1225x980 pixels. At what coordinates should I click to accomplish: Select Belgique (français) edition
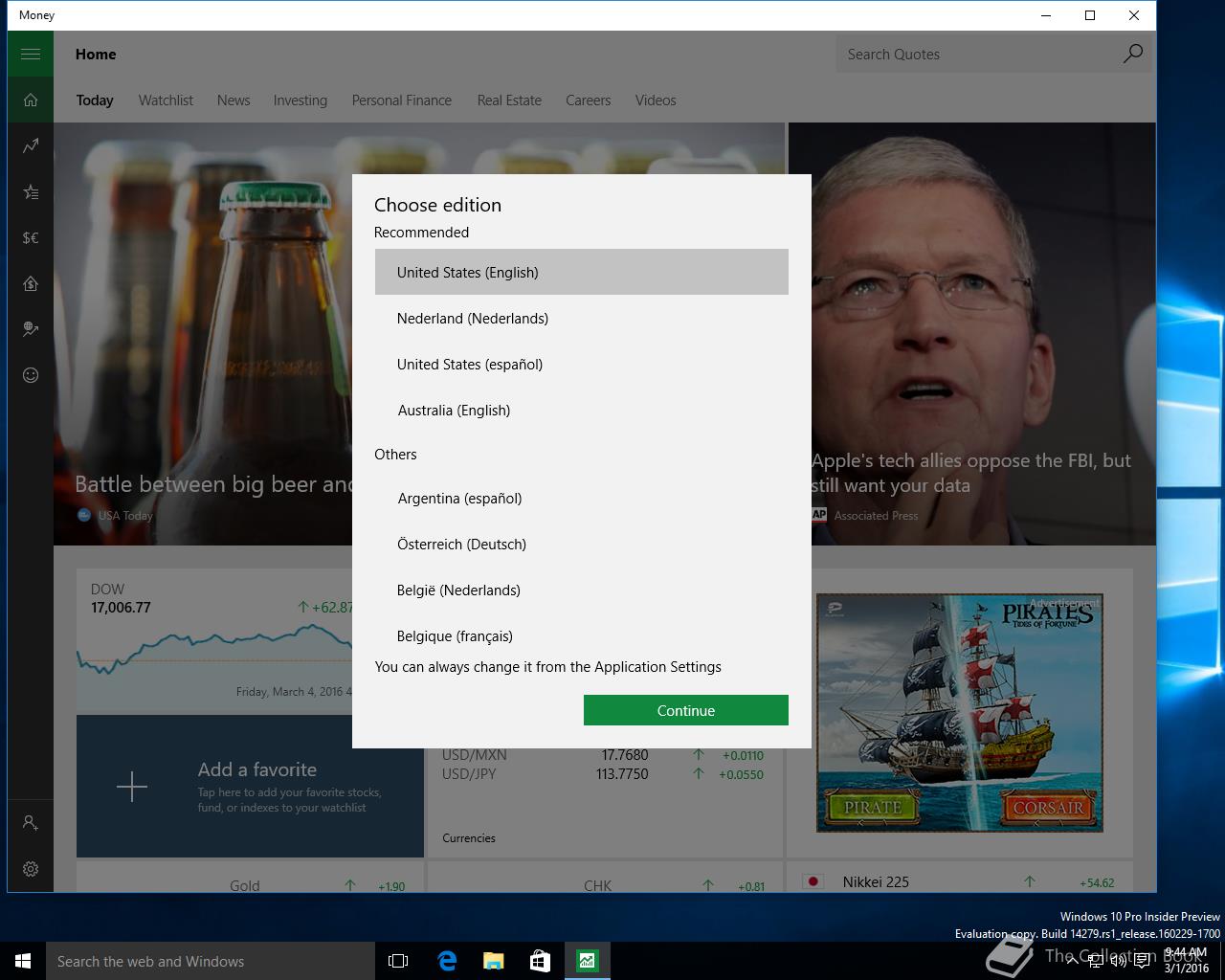click(582, 635)
